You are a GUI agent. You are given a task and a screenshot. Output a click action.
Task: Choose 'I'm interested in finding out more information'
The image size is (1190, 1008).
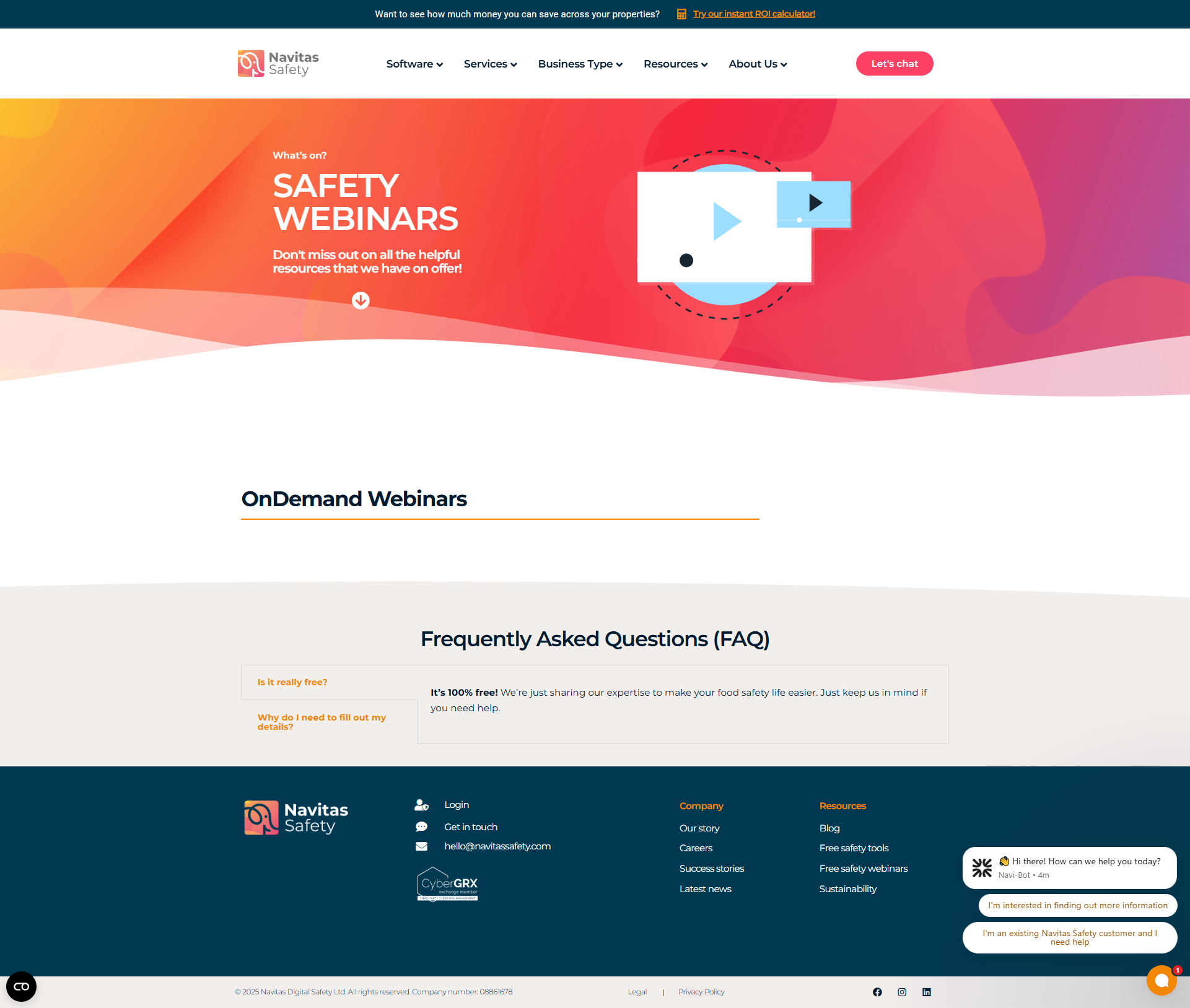coord(1077,905)
